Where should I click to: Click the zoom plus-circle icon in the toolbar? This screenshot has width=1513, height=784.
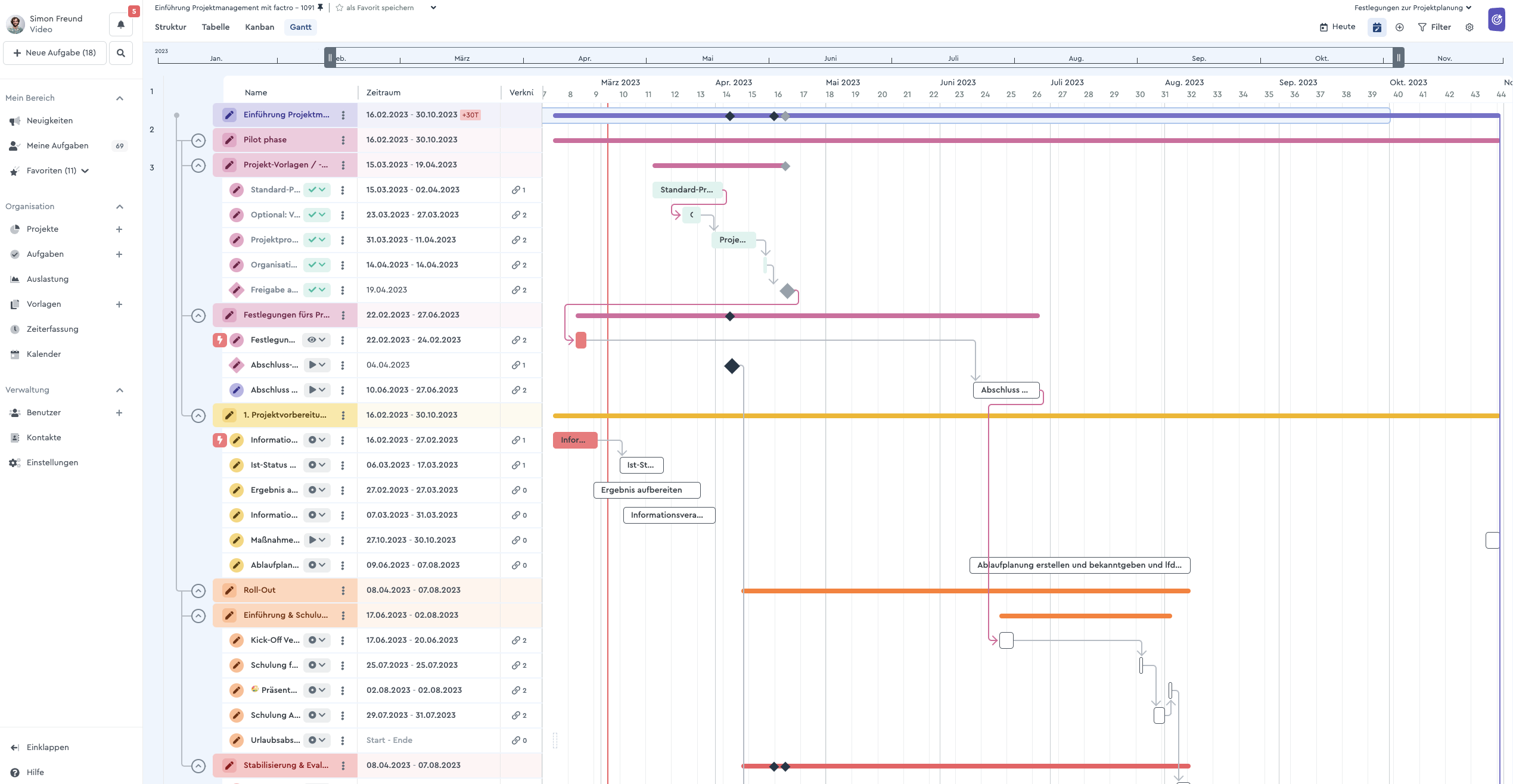pos(1400,27)
